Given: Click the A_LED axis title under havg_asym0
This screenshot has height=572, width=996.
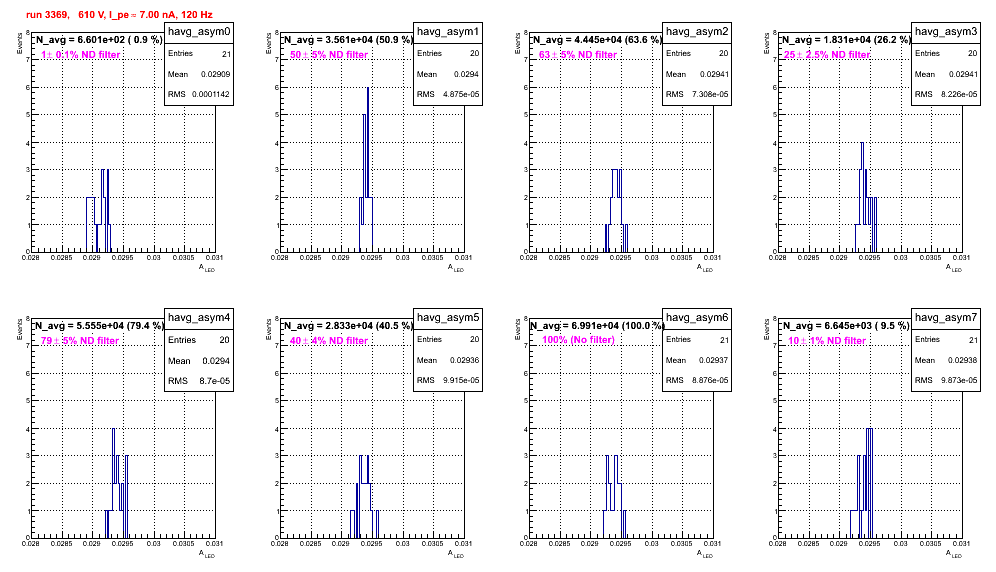Looking at the screenshot, I should click(207, 268).
